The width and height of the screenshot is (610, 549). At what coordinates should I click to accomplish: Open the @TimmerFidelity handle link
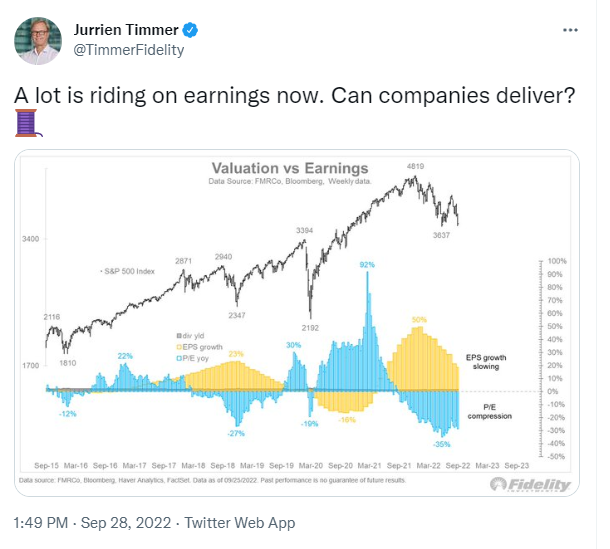click(x=129, y=50)
